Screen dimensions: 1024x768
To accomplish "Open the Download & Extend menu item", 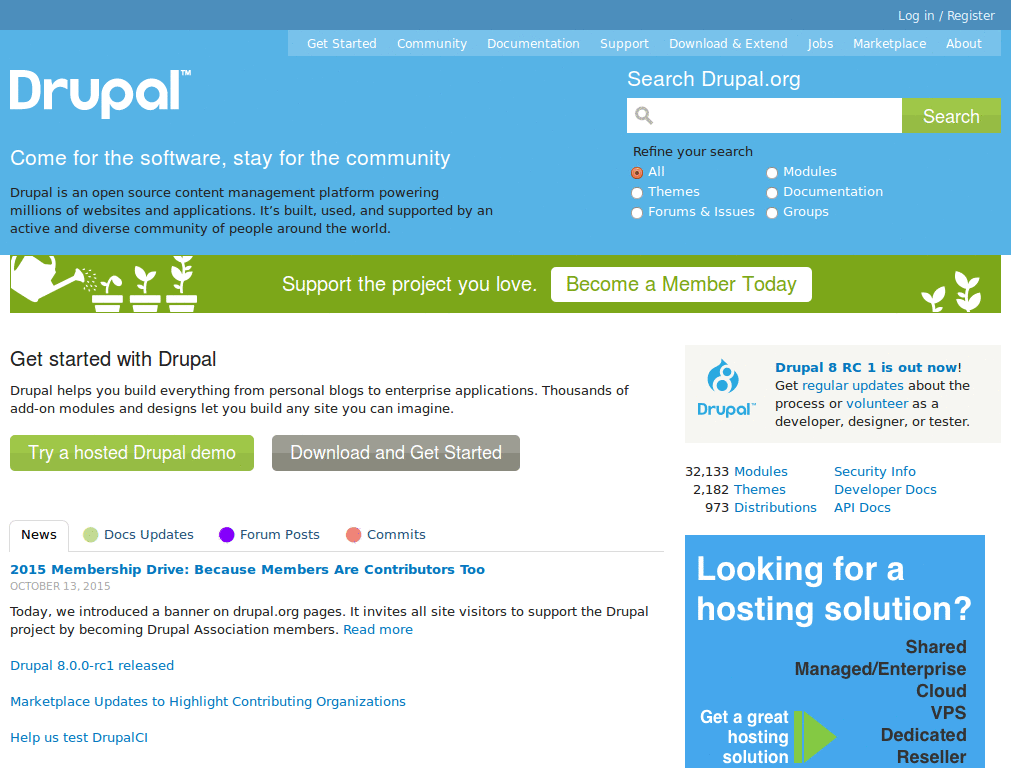I will [728, 43].
